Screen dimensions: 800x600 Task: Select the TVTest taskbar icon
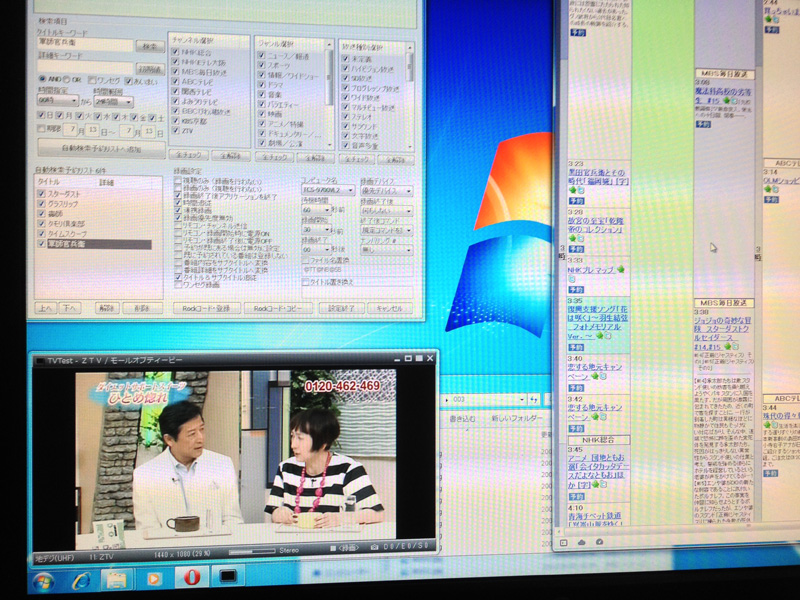pos(228,577)
